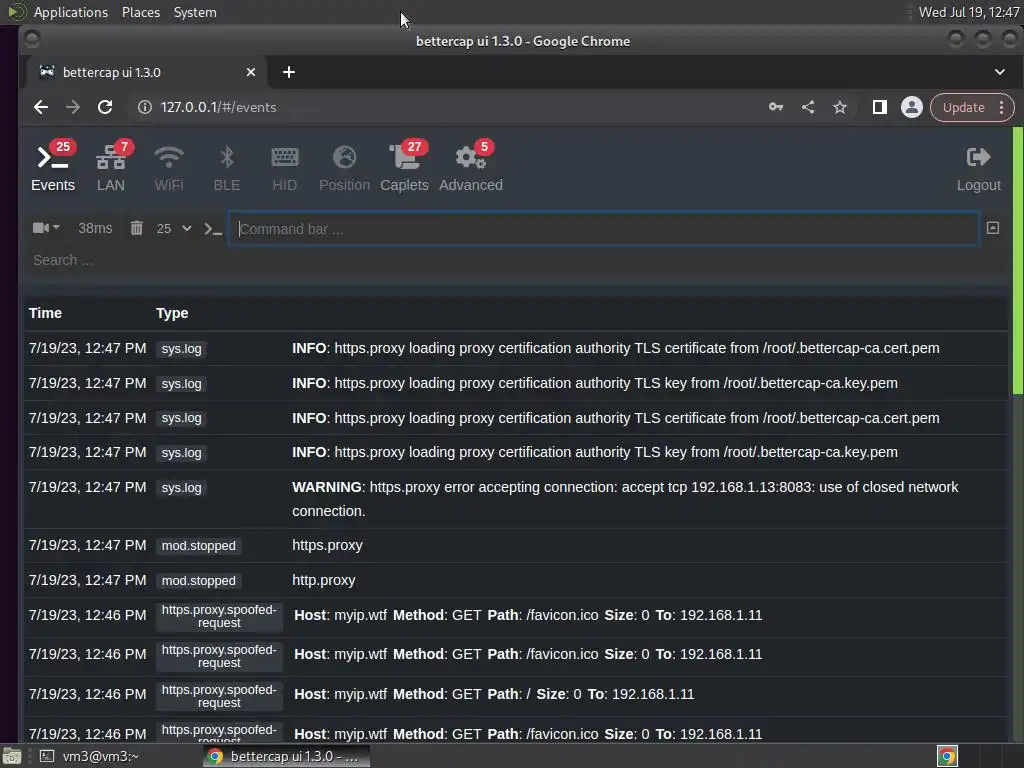This screenshot has width=1024, height=768.
Task: Click Chrome forward arrow
Action: [72, 107]
